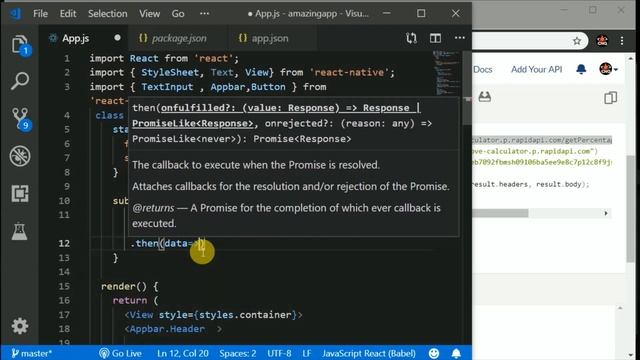Open the Test flask view in activity bar
This screenshot has width=640, height=360.
click(20, 231)
